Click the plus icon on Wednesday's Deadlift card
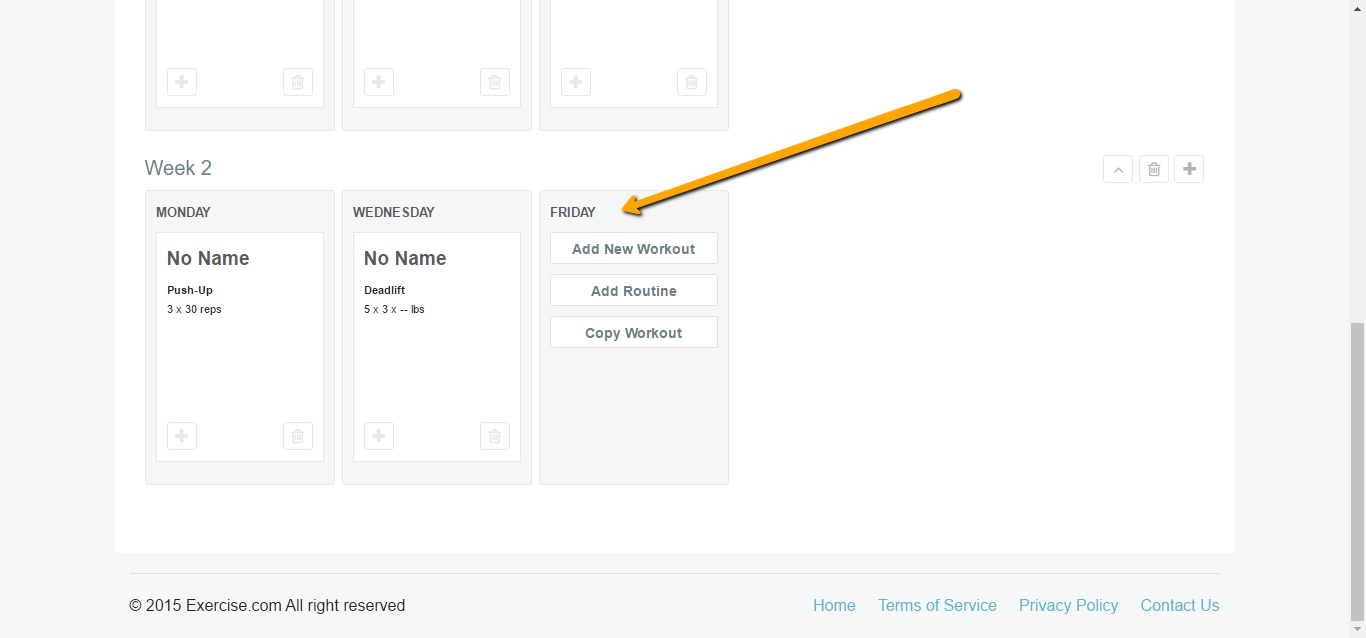1366x638 pixels. click(379, 436)
